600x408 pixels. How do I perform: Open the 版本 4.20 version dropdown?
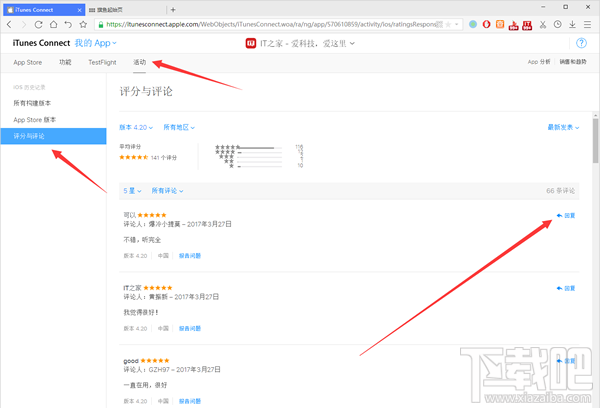pyautogui.click(x=136, y=127)
